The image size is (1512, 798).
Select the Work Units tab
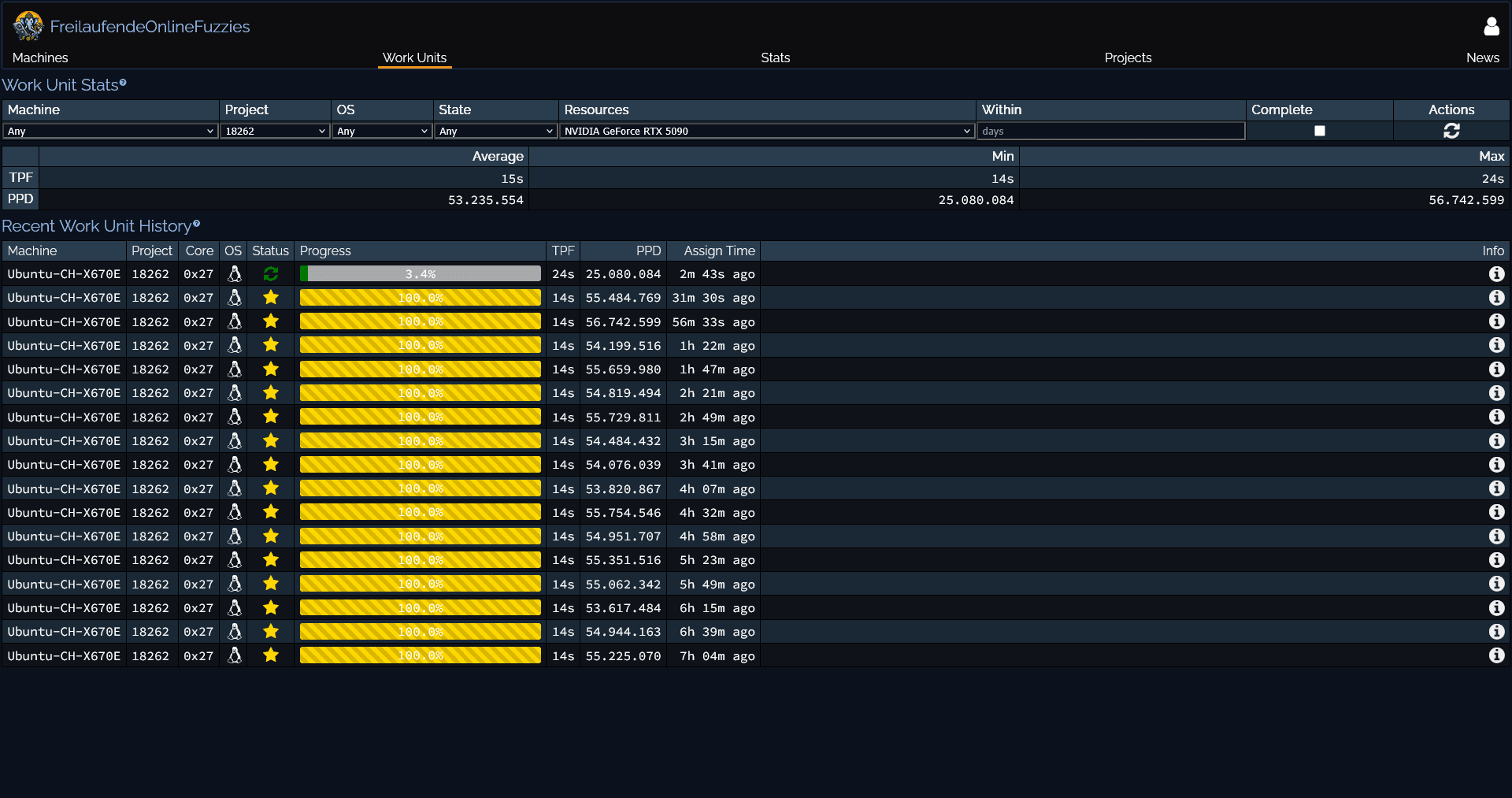click(x=414, y=58)
